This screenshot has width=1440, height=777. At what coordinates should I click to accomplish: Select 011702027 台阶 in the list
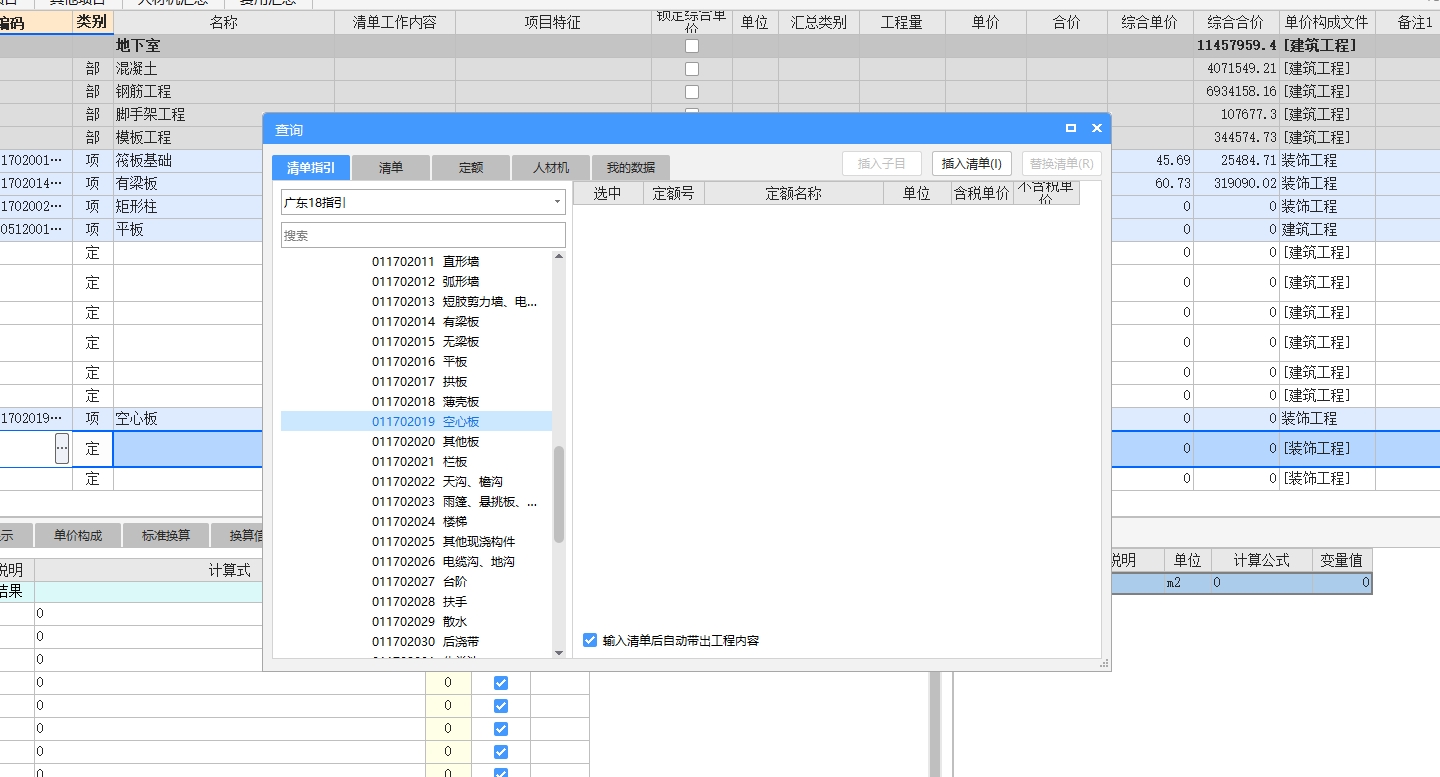(419, 581)
